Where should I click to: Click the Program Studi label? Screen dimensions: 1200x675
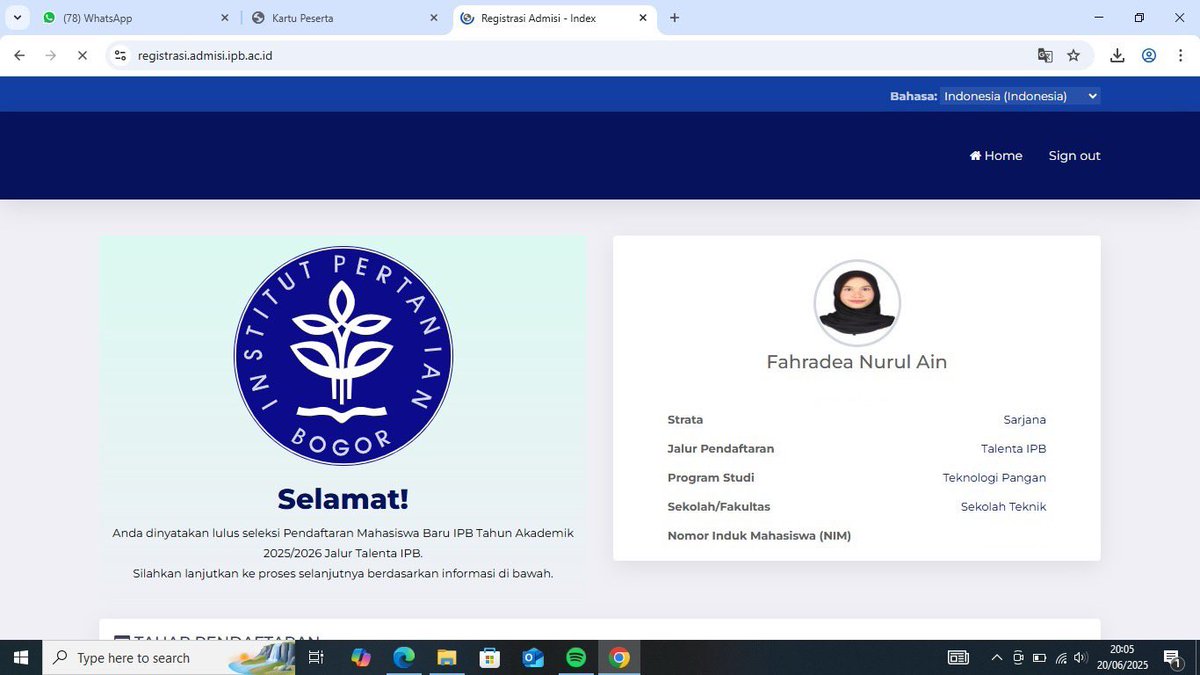pos(711,478)
